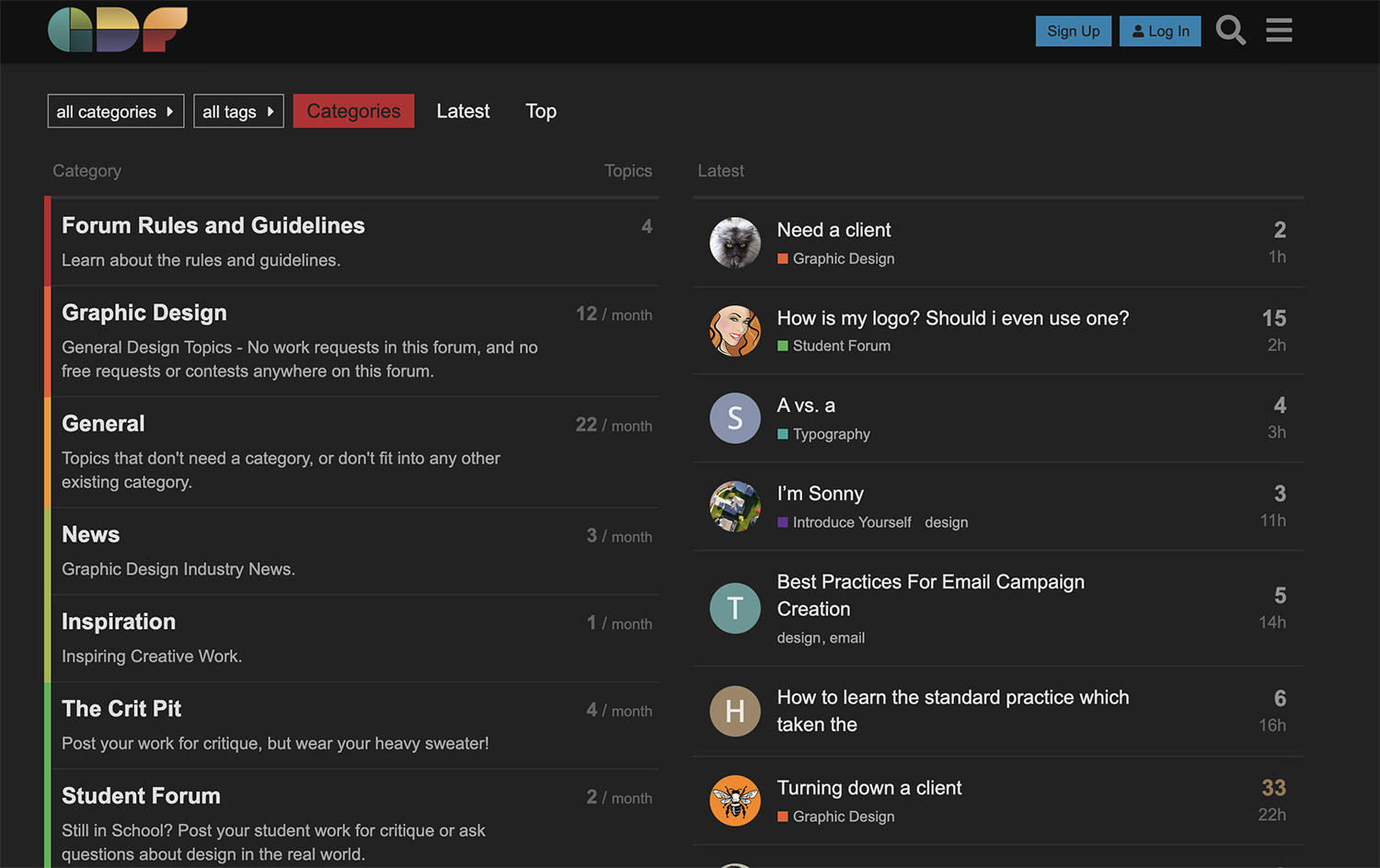
Task: Click the bee avatar on "Turning down a client"
Action: (735, 801)
